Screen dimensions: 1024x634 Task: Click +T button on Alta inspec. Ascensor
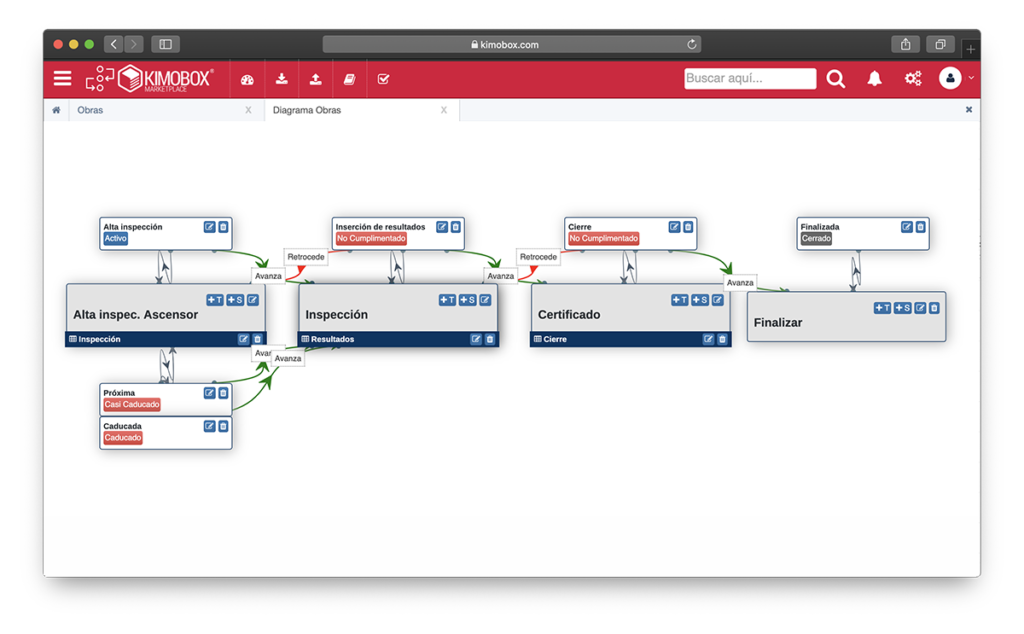click(215, 300)
